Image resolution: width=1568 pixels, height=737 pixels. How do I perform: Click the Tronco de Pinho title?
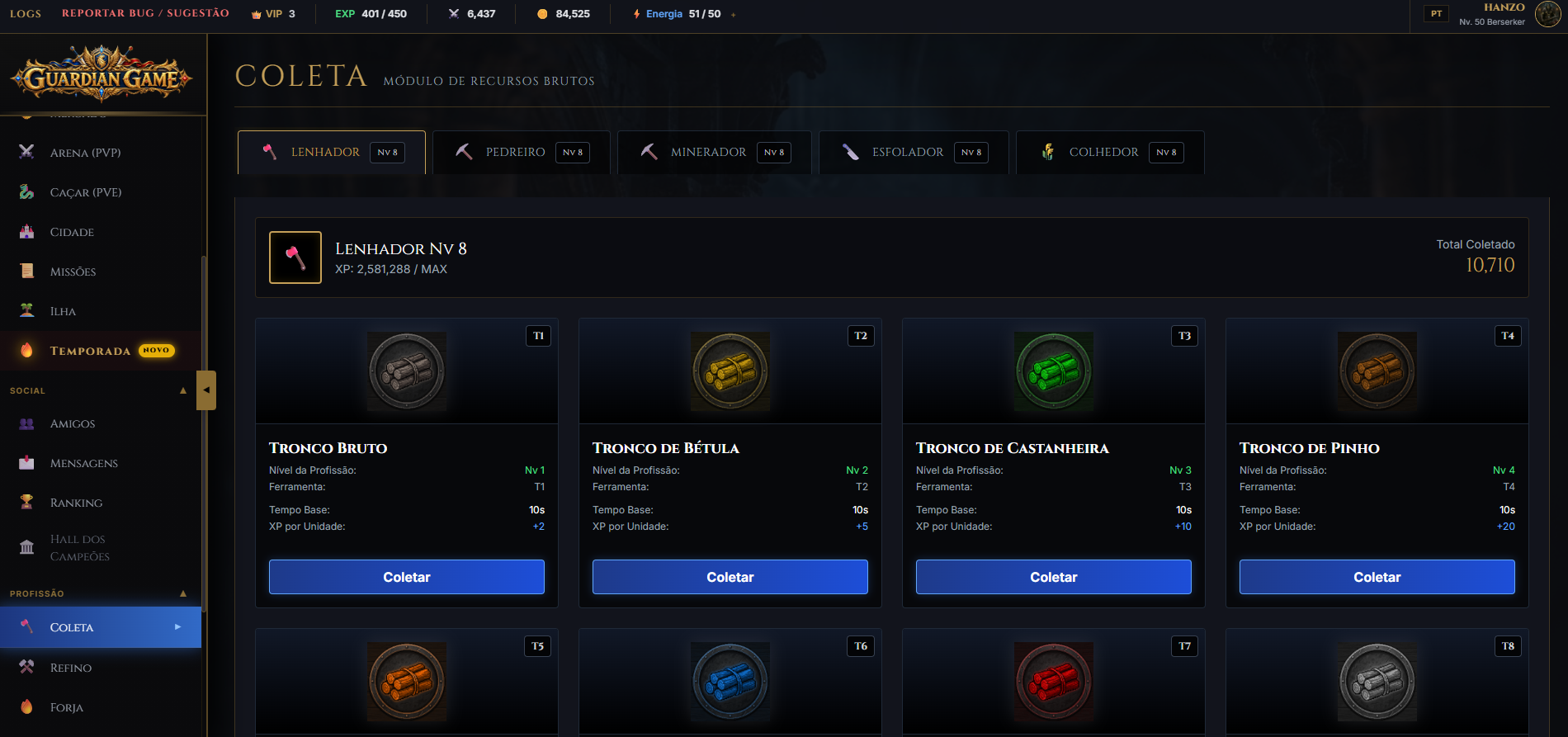pyautogui.click(x=1310, y=448)
